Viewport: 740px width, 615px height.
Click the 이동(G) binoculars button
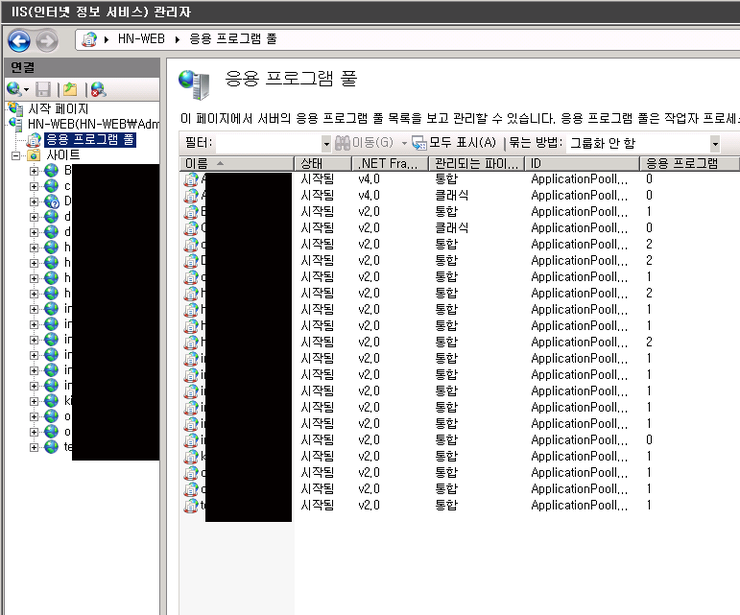pyautogui.click(x=364, y=143)
